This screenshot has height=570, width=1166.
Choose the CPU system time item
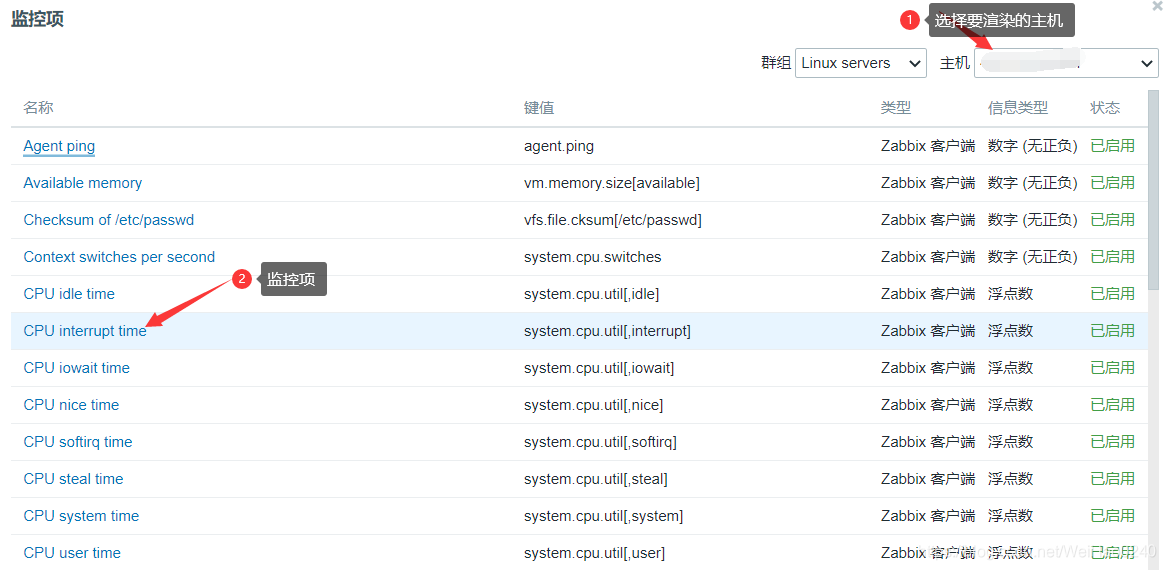(x=81, y=516)
